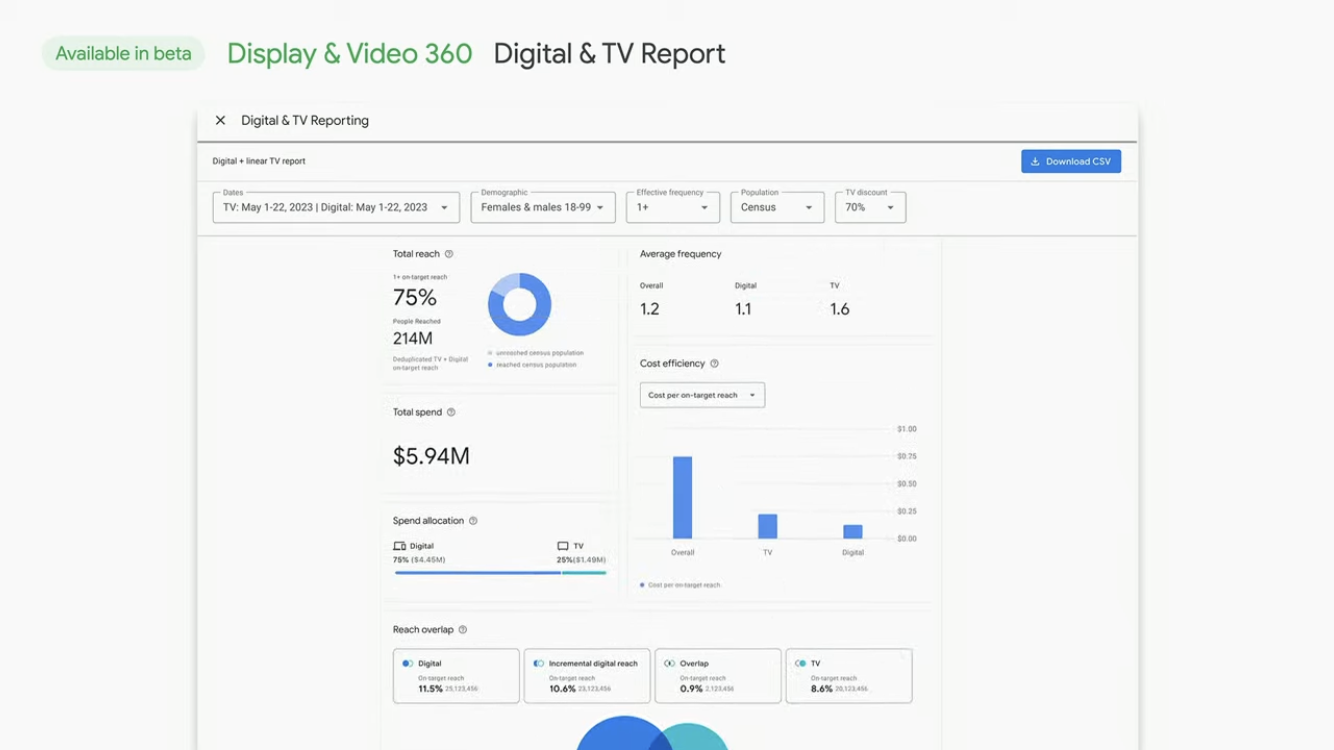The width and height of the screenshot is (1334, 750).
Task: Click the unreached census population legend
Action: point(536,353)
